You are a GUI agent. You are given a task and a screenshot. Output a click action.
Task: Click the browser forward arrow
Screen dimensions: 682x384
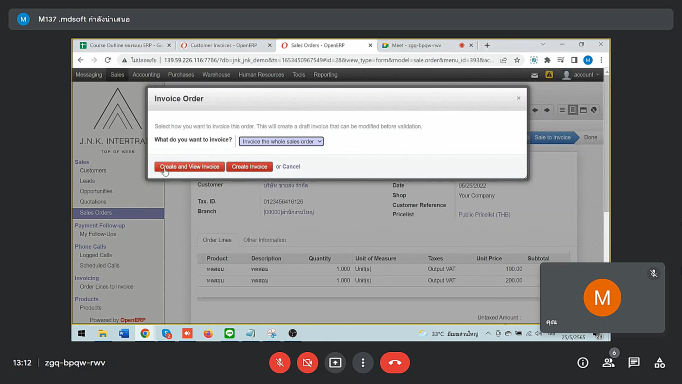tap(94, 60)
